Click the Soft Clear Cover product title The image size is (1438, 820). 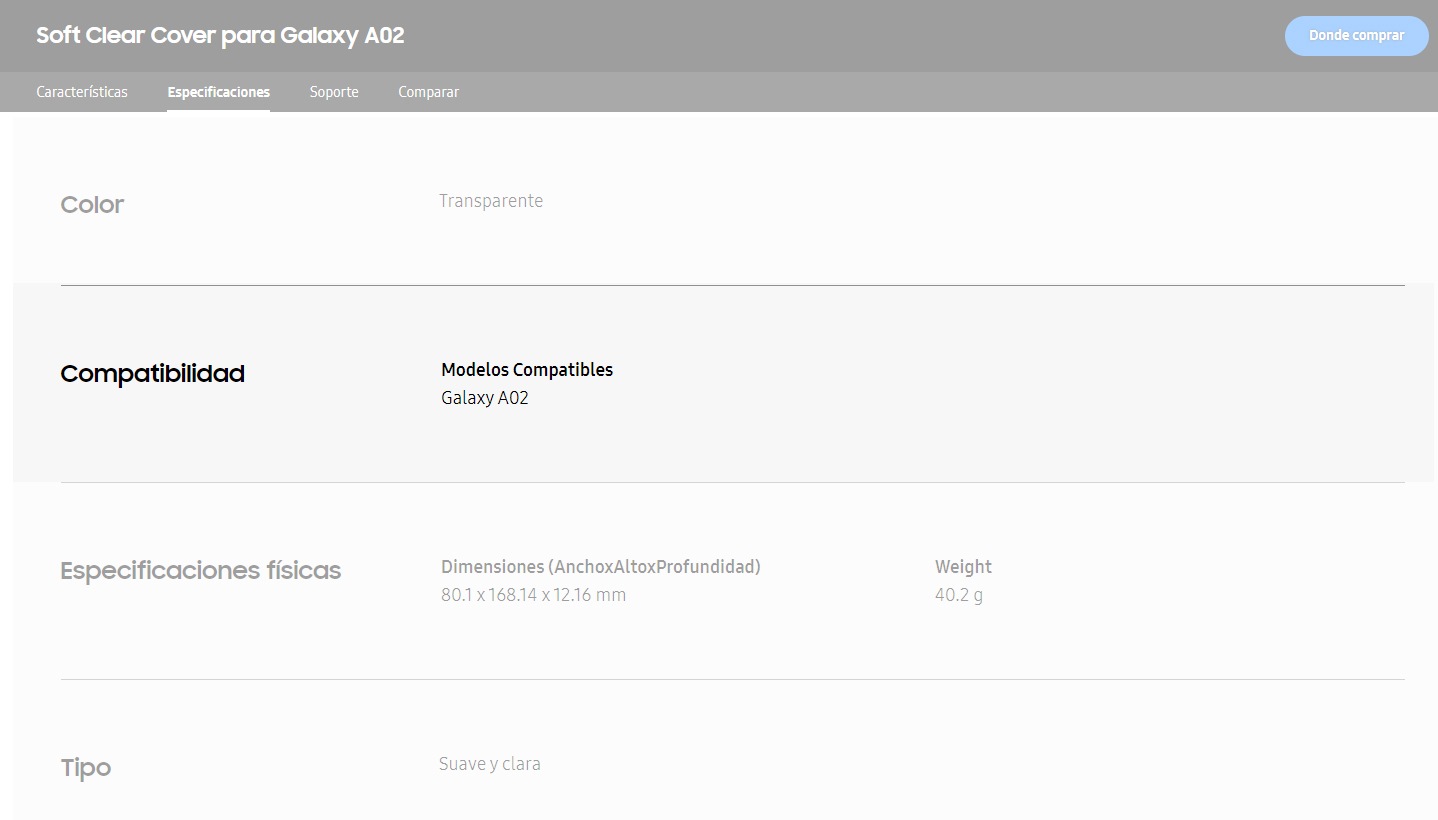[220, 36]
